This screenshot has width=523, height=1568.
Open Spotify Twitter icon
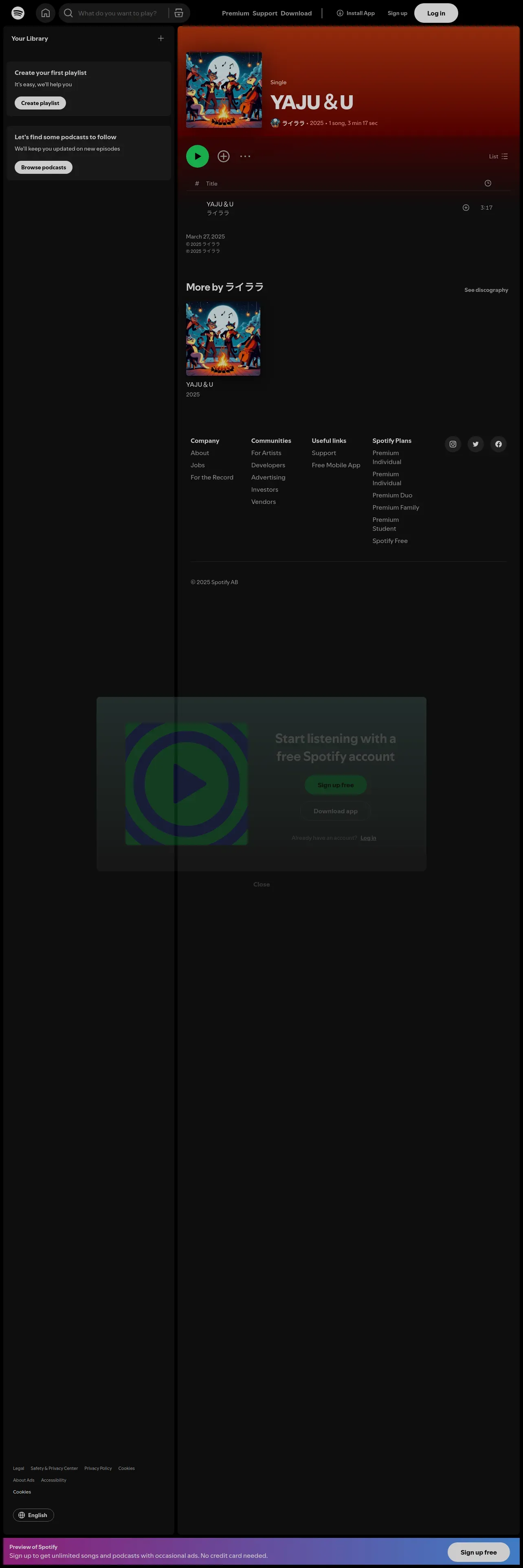(x=475, y=445)
